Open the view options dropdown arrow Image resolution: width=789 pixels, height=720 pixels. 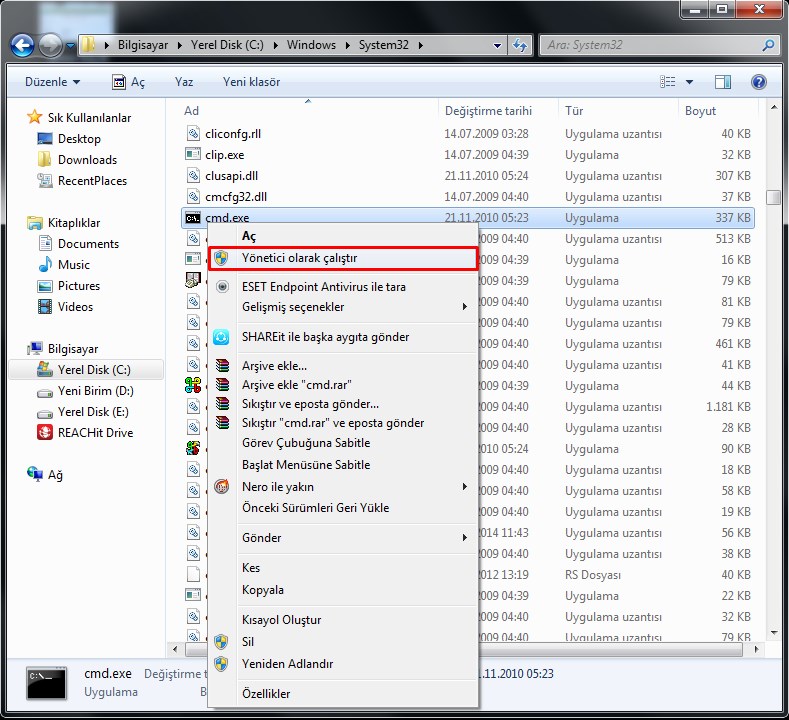pos(690,82)
